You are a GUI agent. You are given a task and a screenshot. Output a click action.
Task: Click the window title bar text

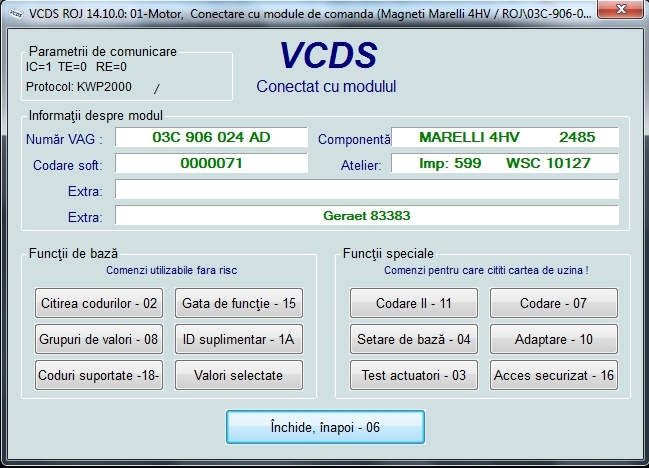[310, 14]
